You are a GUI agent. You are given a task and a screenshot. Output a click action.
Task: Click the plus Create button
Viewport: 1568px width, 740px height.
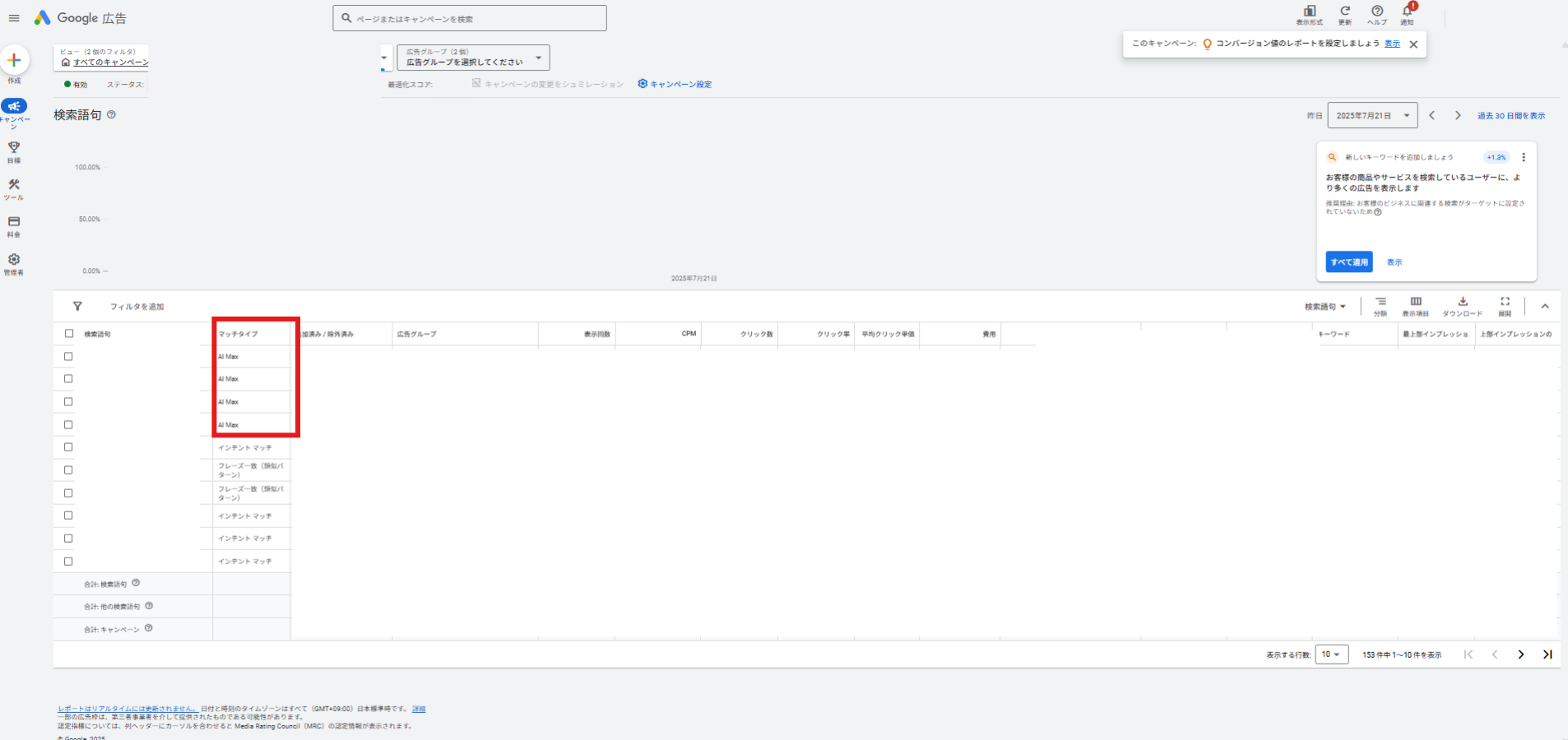[14, 60]
